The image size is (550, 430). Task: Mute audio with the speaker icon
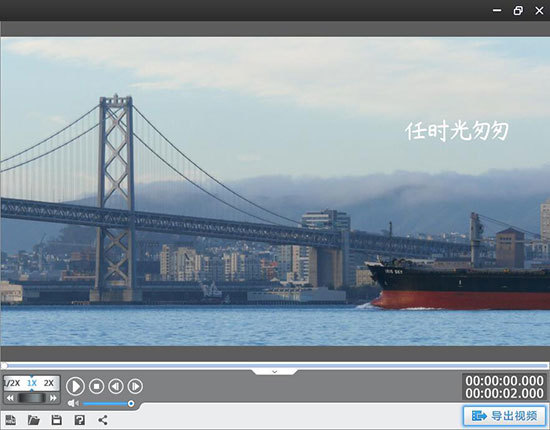pos(73,403)
